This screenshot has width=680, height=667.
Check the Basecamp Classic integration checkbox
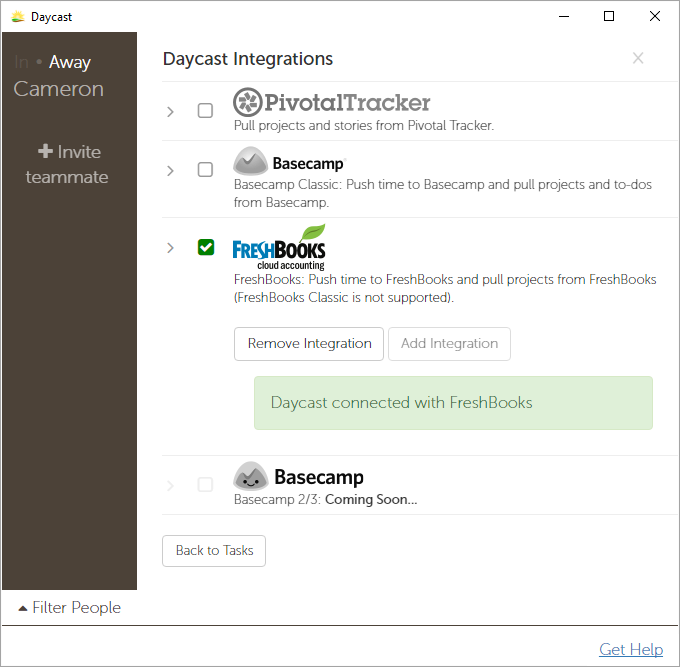coord(205,169)
